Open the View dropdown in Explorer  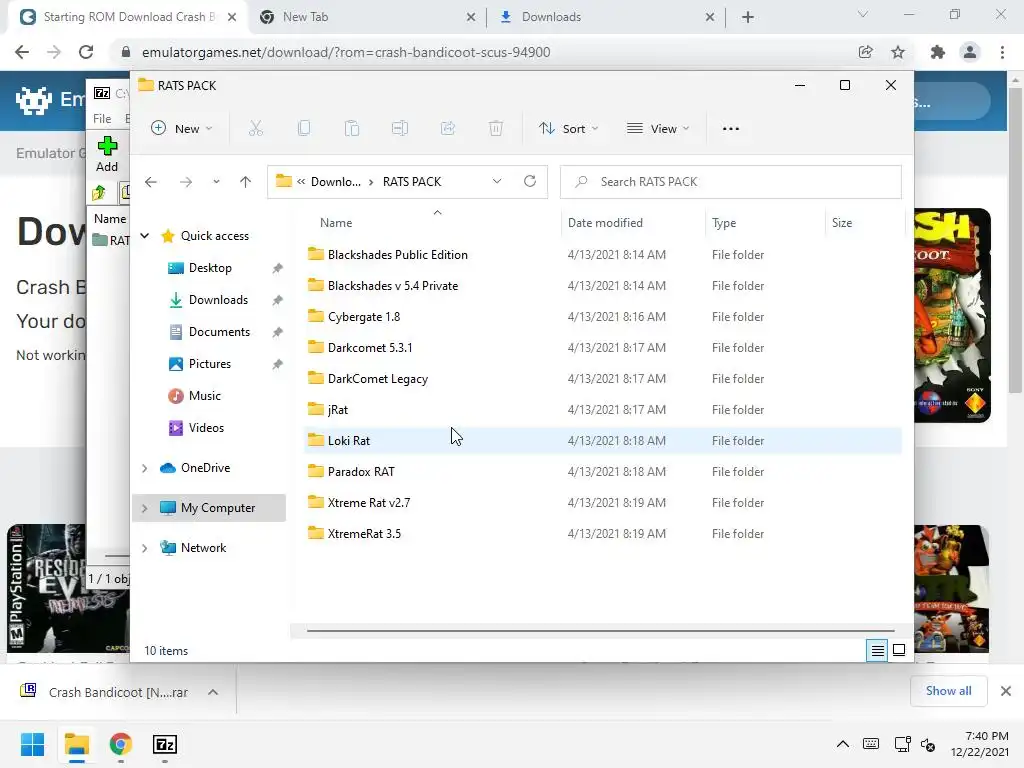pos(658,129)
